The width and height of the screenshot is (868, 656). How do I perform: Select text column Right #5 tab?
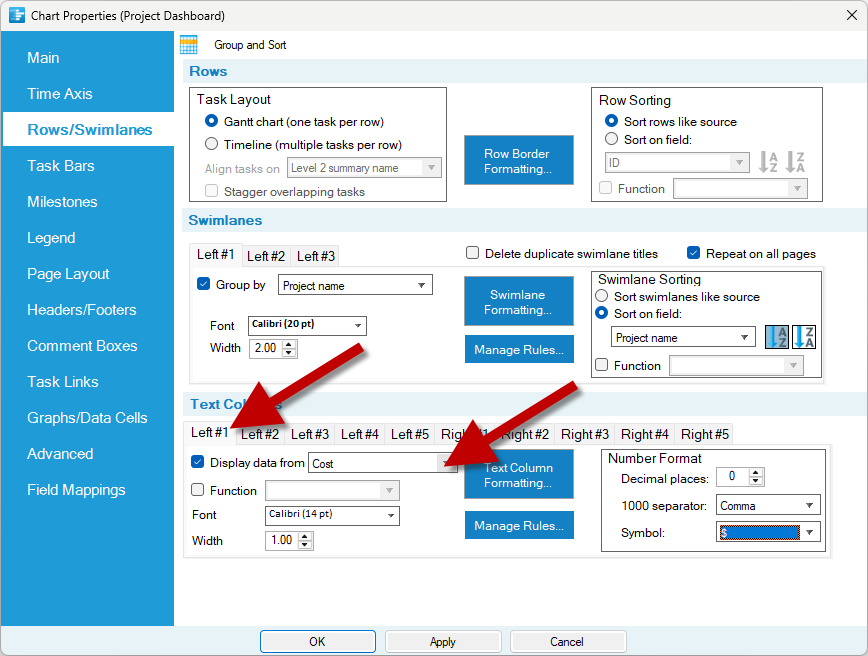tap(705, 434)
